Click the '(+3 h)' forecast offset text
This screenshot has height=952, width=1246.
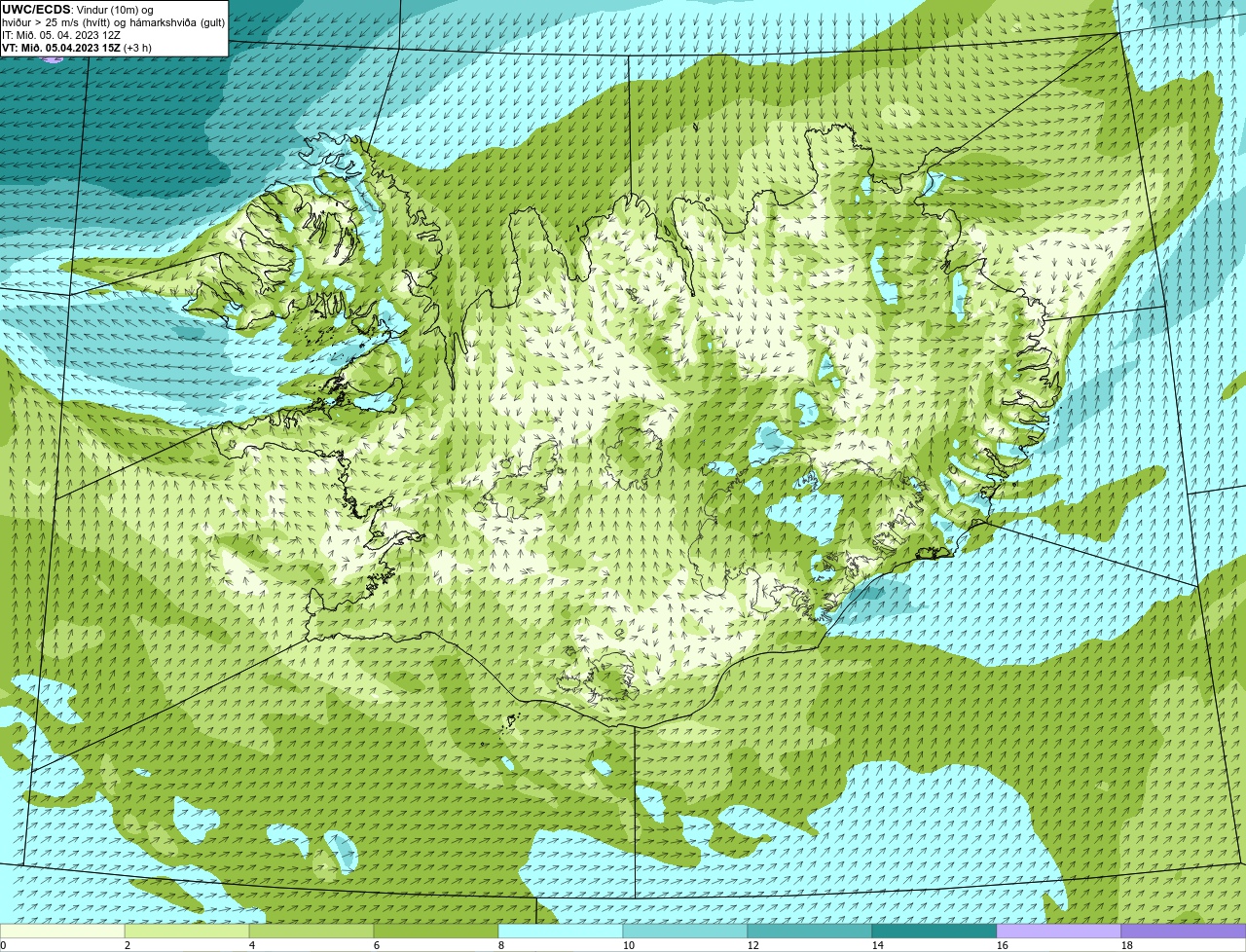[137, 48]
